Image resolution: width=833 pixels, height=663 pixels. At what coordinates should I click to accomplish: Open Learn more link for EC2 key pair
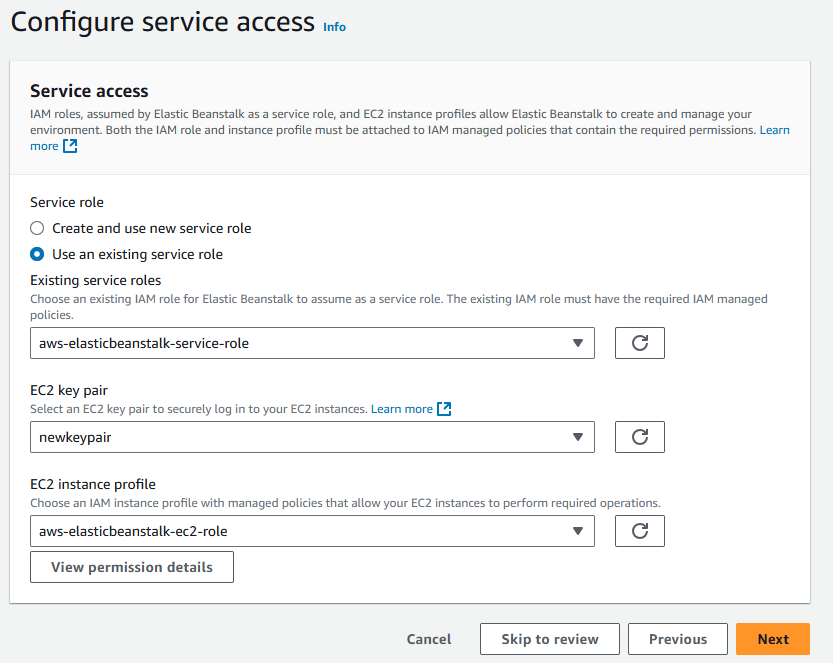coord(402,409)
